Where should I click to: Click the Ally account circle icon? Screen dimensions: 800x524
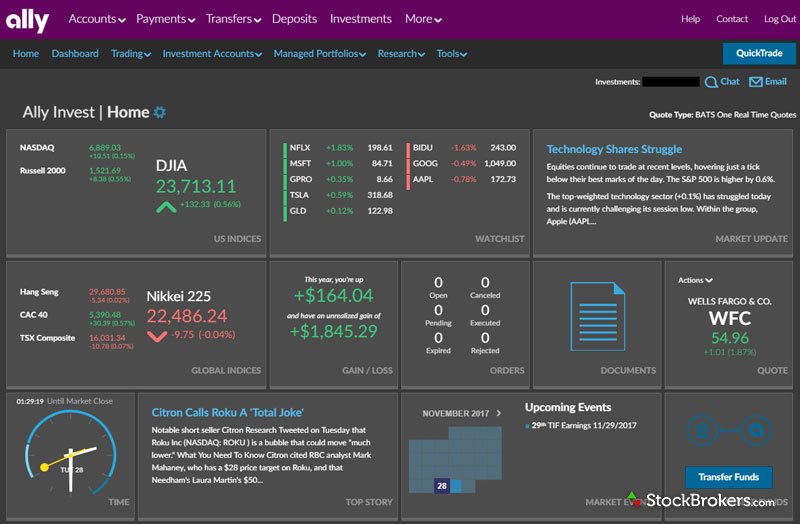point(756,431)
